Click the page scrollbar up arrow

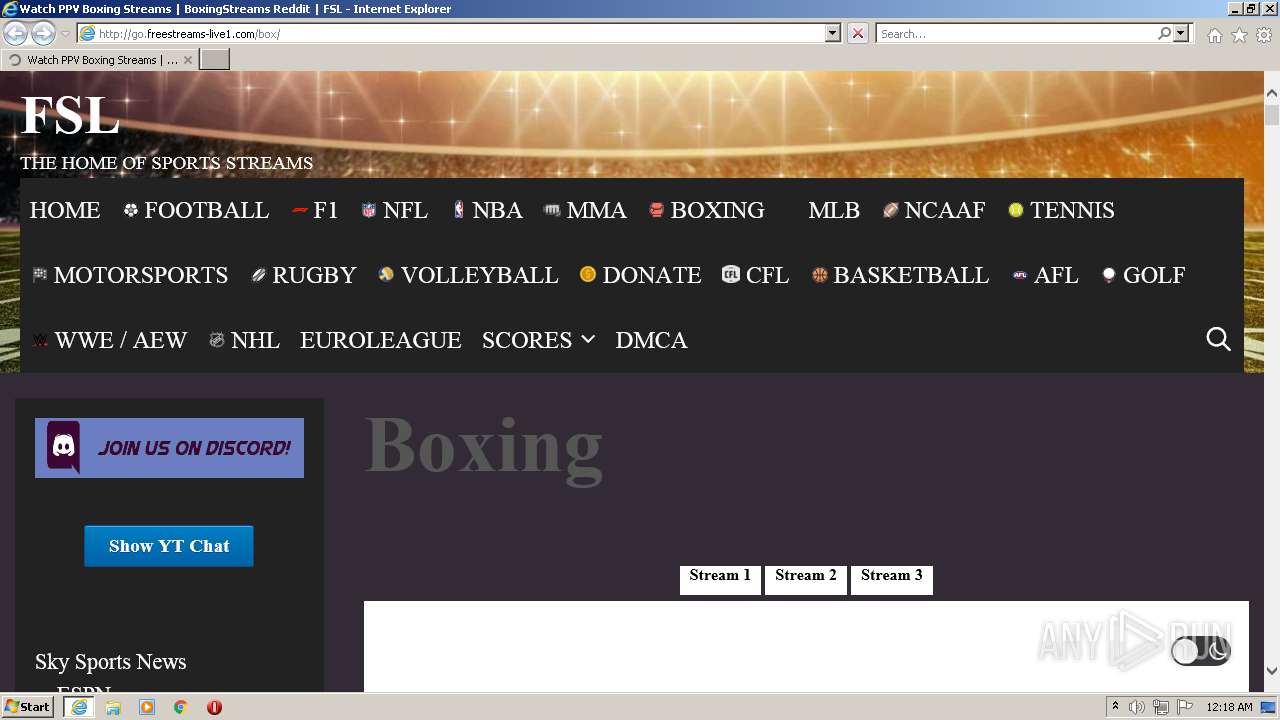(1272, 94)
